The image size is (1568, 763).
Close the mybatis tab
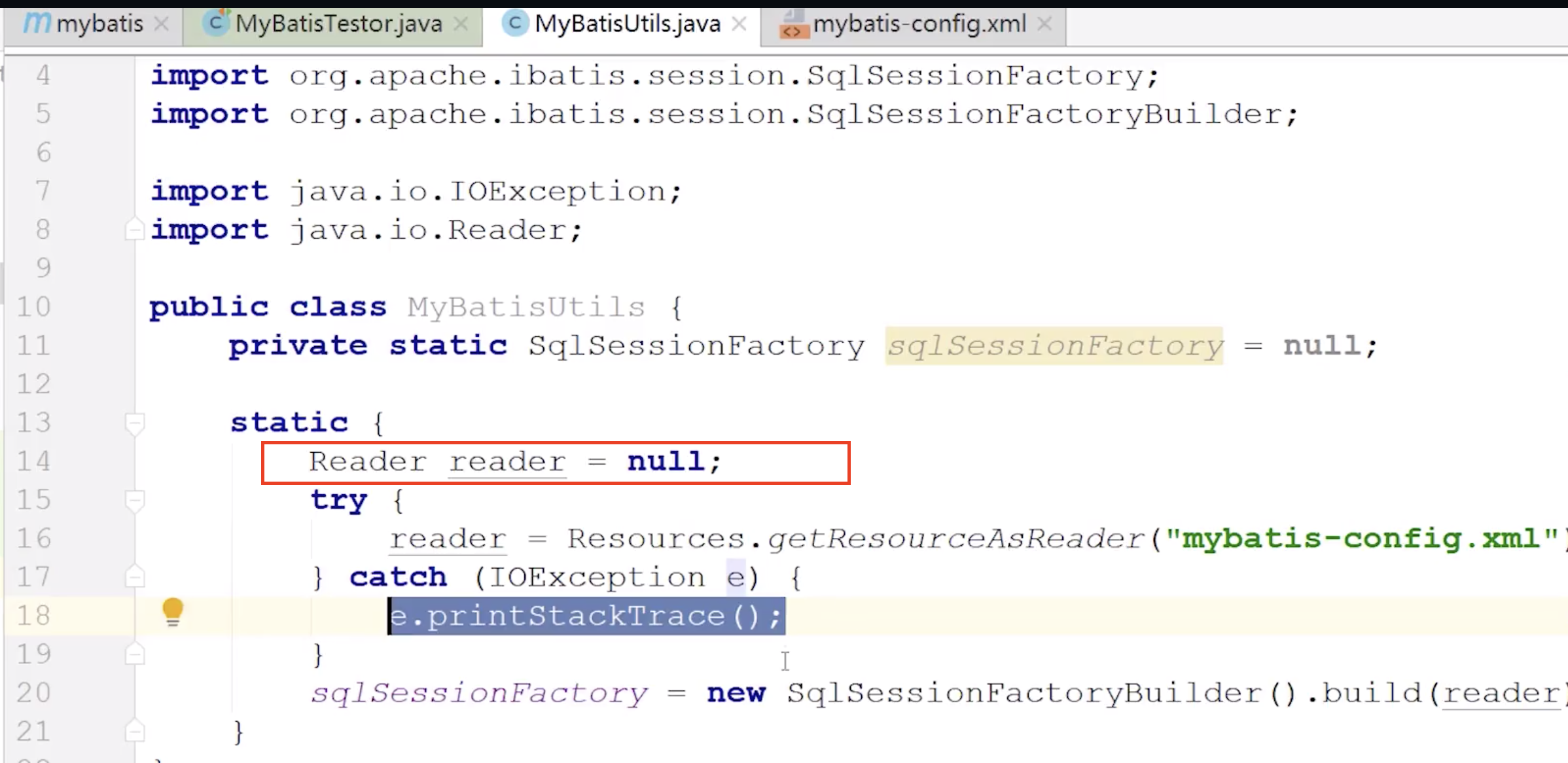click(161, 24)
